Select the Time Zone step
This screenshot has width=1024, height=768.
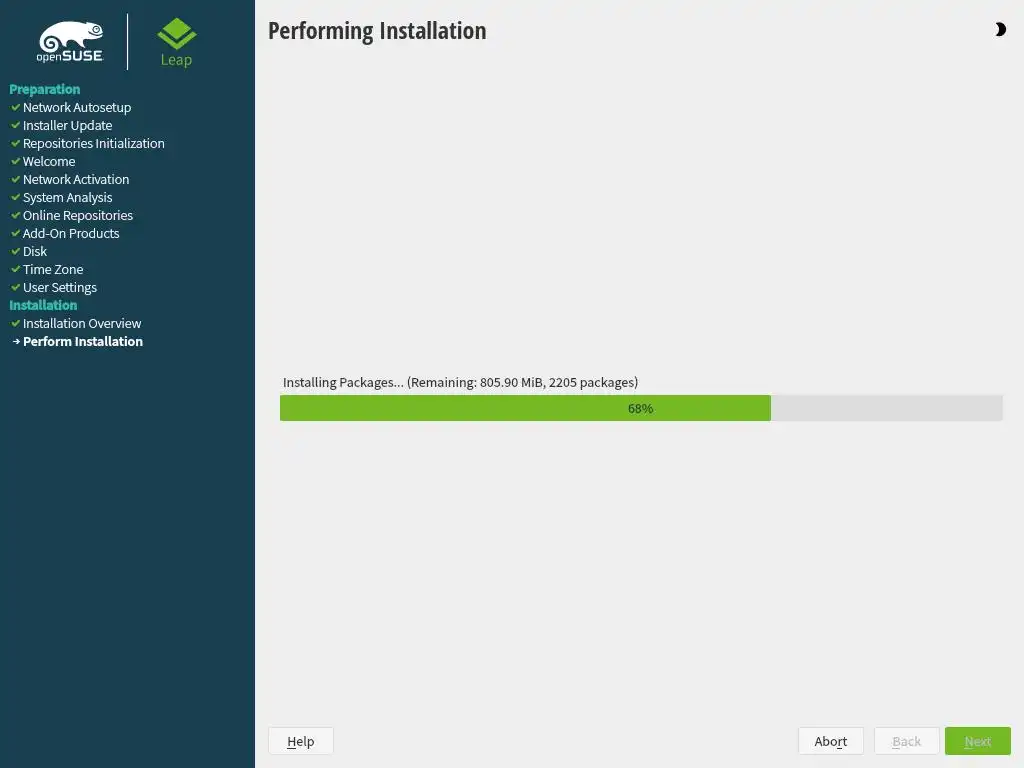pos(53,269)
